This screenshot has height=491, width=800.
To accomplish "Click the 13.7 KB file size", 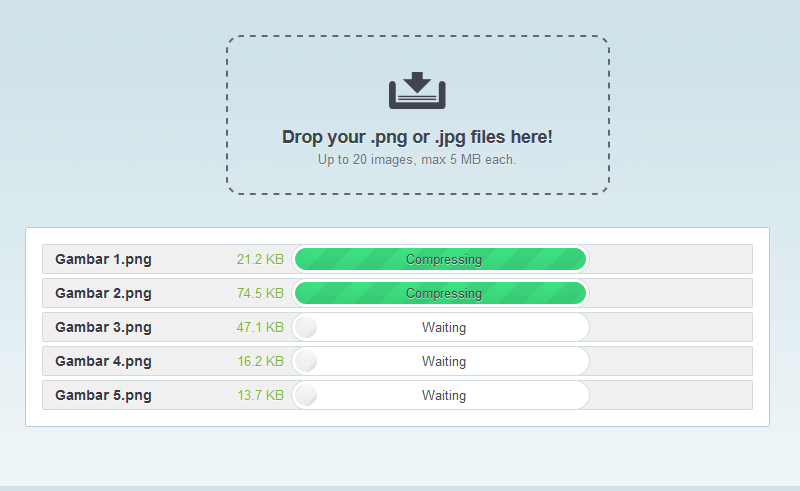I will 260,396.
